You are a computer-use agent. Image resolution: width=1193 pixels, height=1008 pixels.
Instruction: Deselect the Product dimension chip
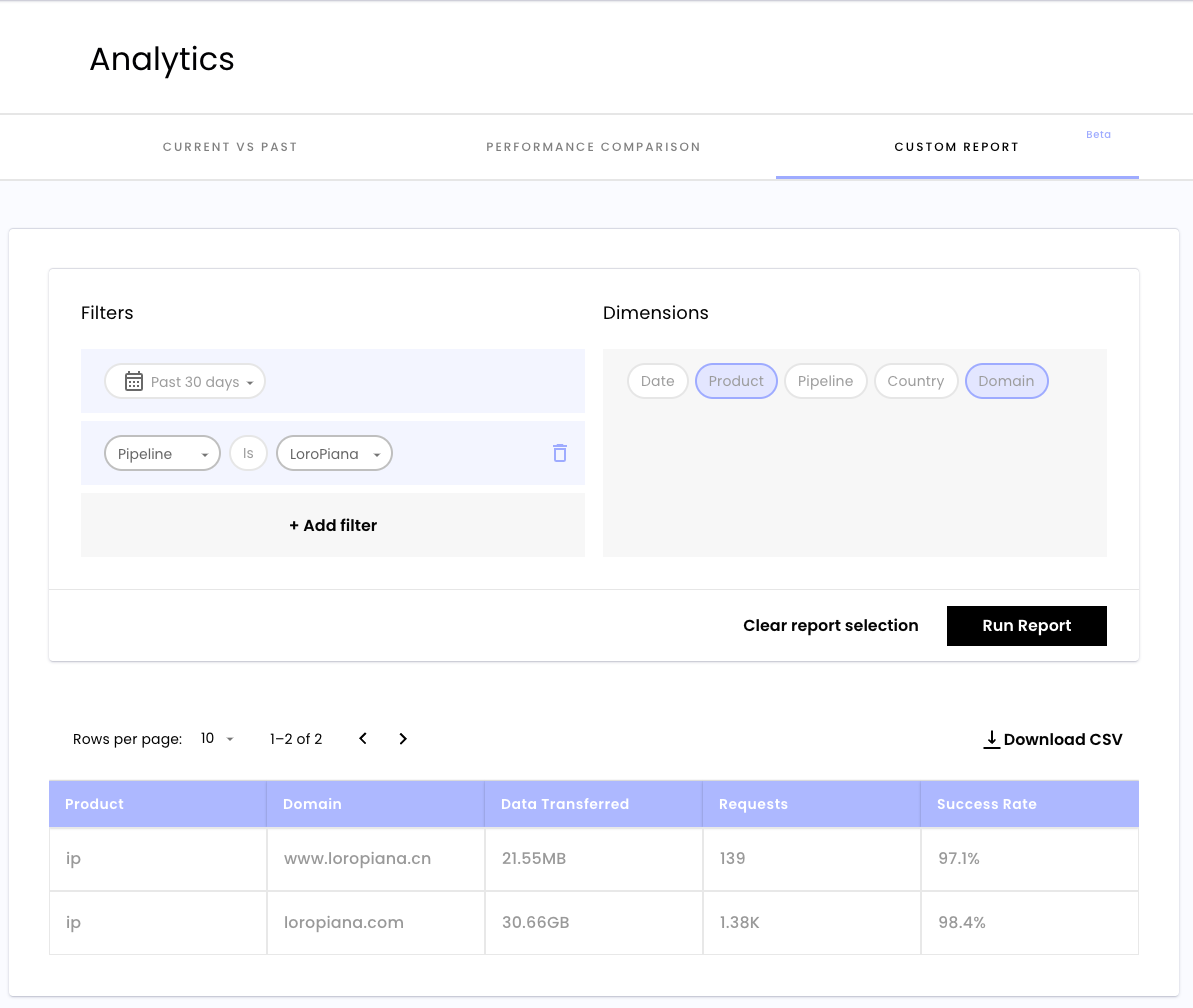pyautogui.click(x=736, y=381)
